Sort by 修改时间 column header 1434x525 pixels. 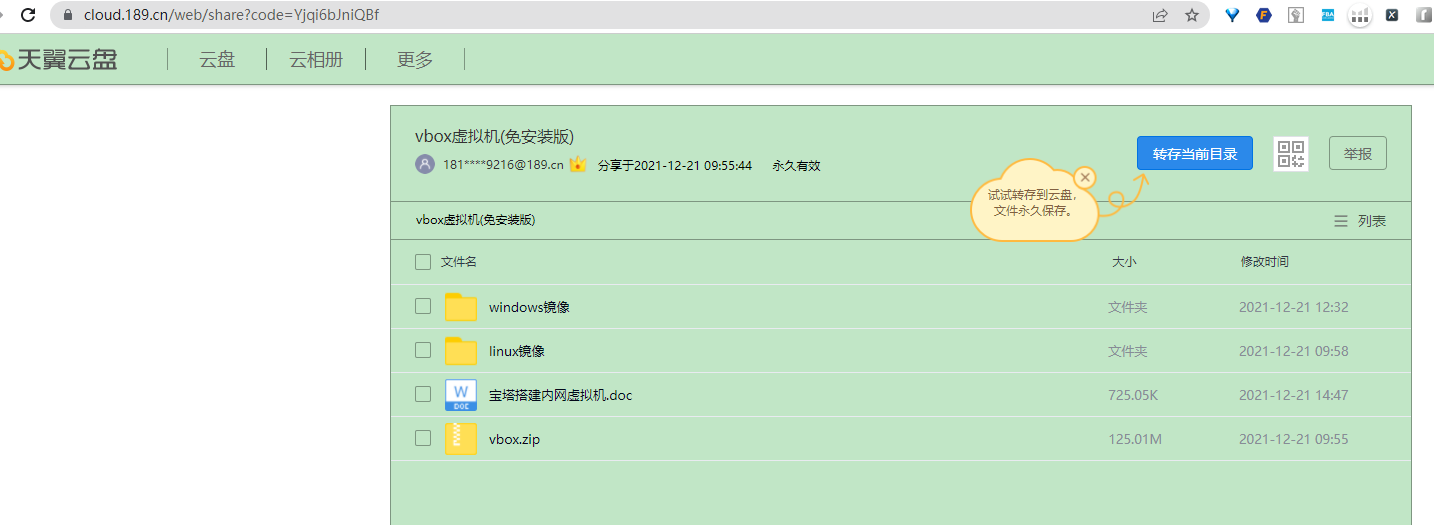tap(1265, 262)
